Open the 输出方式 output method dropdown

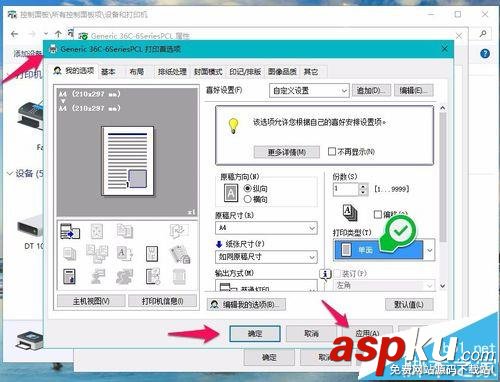pos(266,286)
